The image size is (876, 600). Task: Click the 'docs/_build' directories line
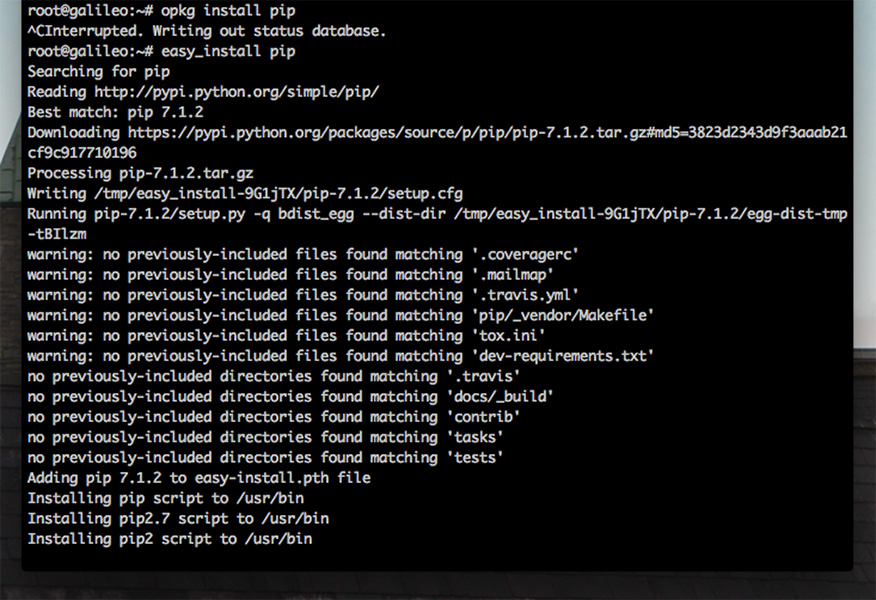[290, 396]
